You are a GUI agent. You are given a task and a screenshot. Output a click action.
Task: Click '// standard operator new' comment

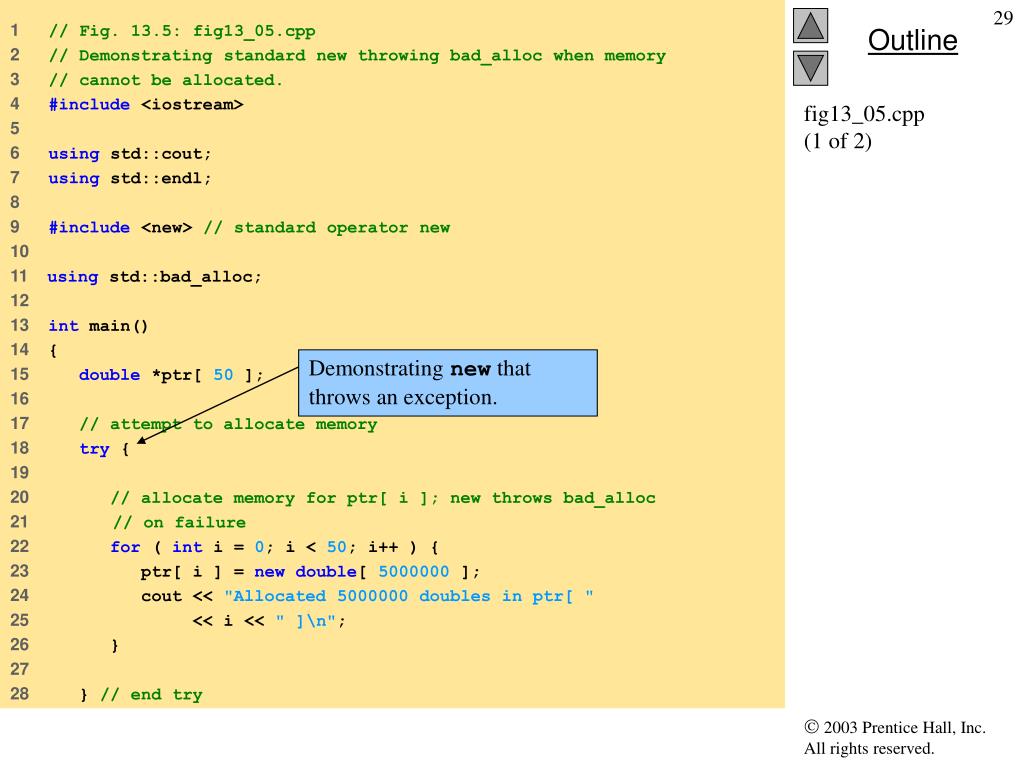(x=327, y=227)
